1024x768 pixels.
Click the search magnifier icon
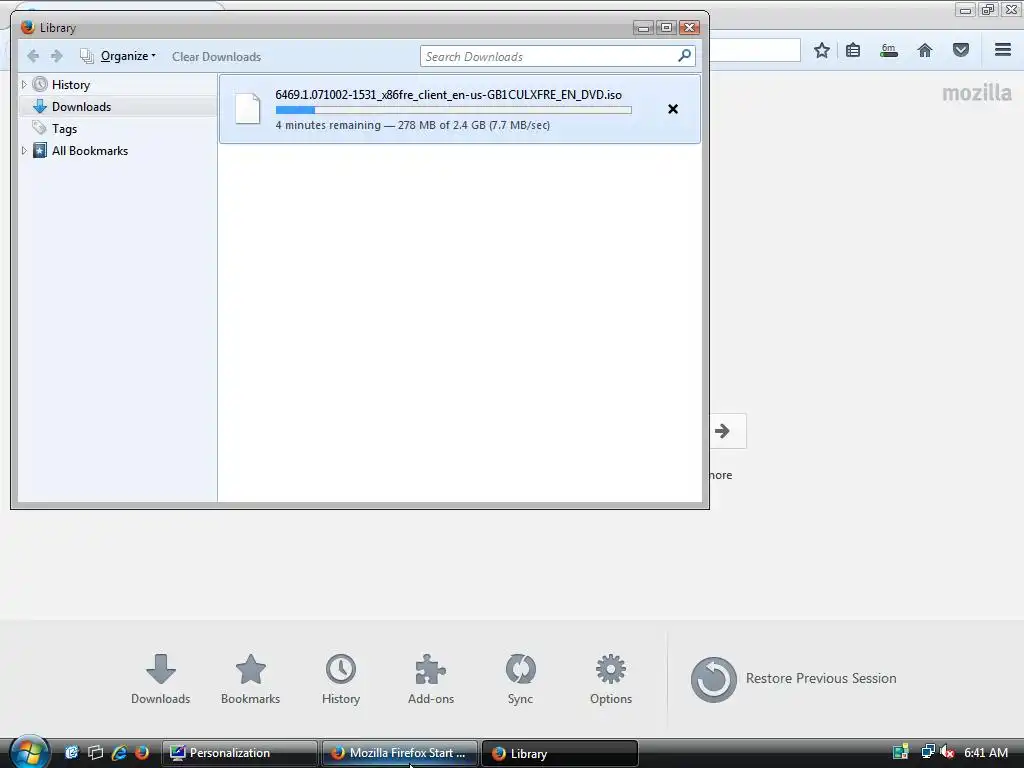coord(684,56)
